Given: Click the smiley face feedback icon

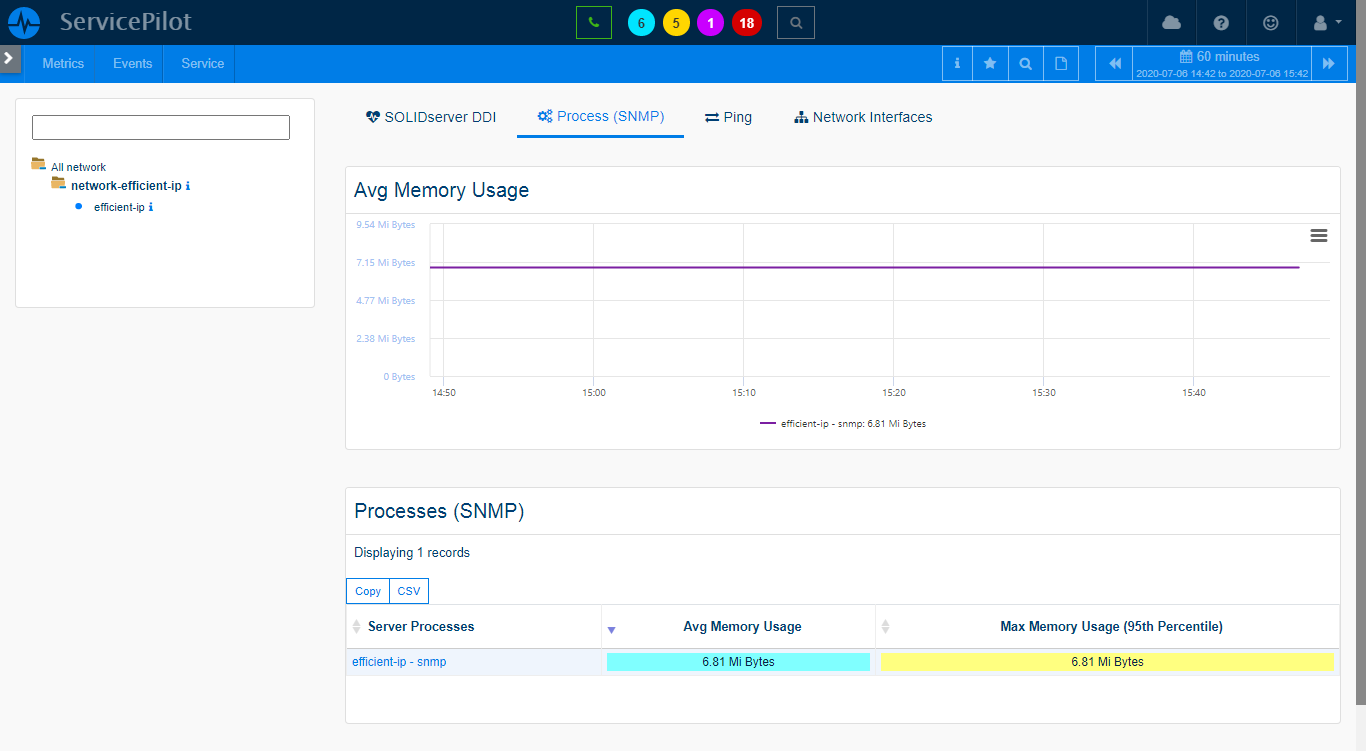Looking at the screenshot, I should [x=1271, y=22].
